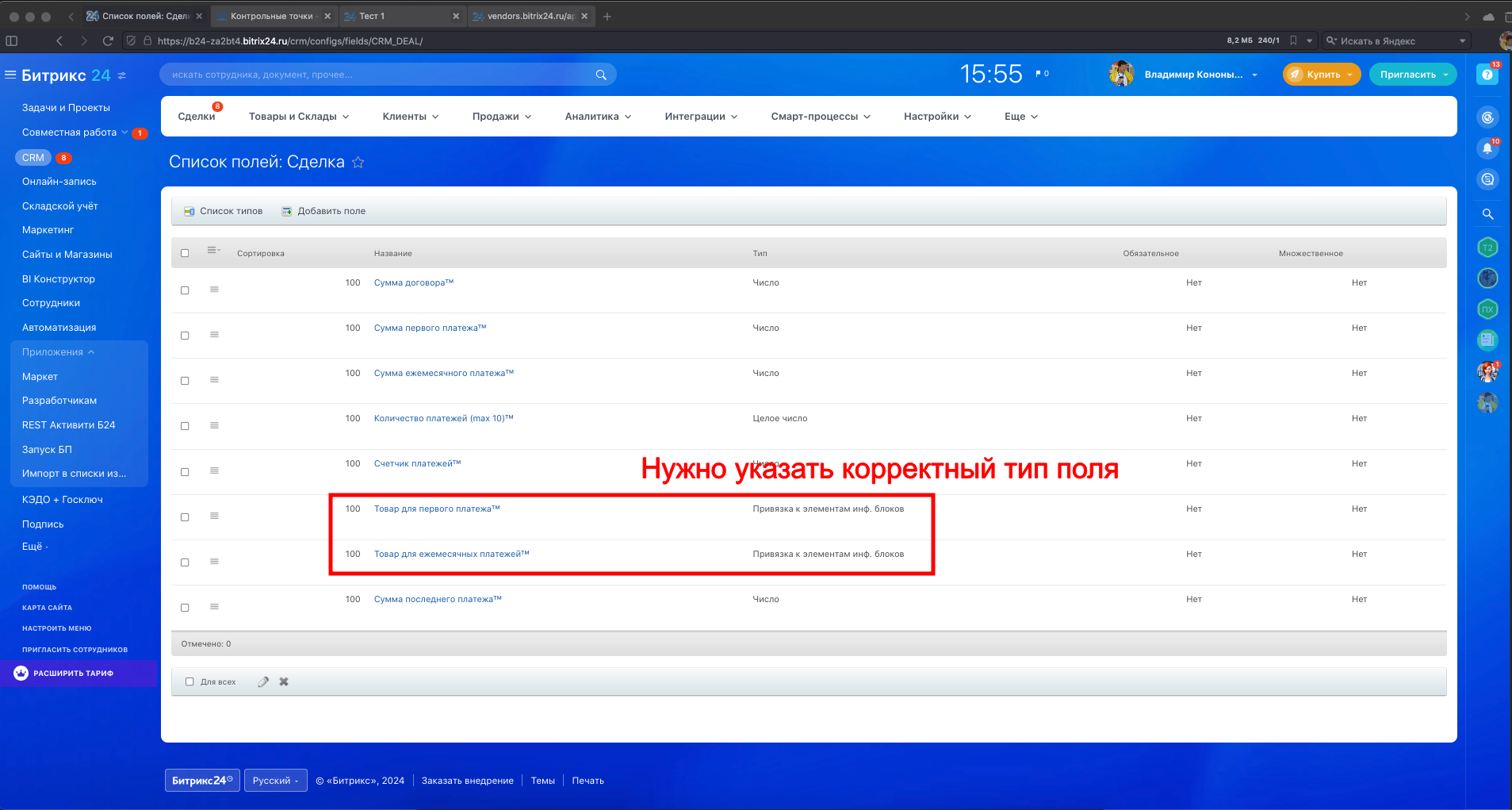Open the help question mark icon
1512x810 pixels.
point(1487,75)
